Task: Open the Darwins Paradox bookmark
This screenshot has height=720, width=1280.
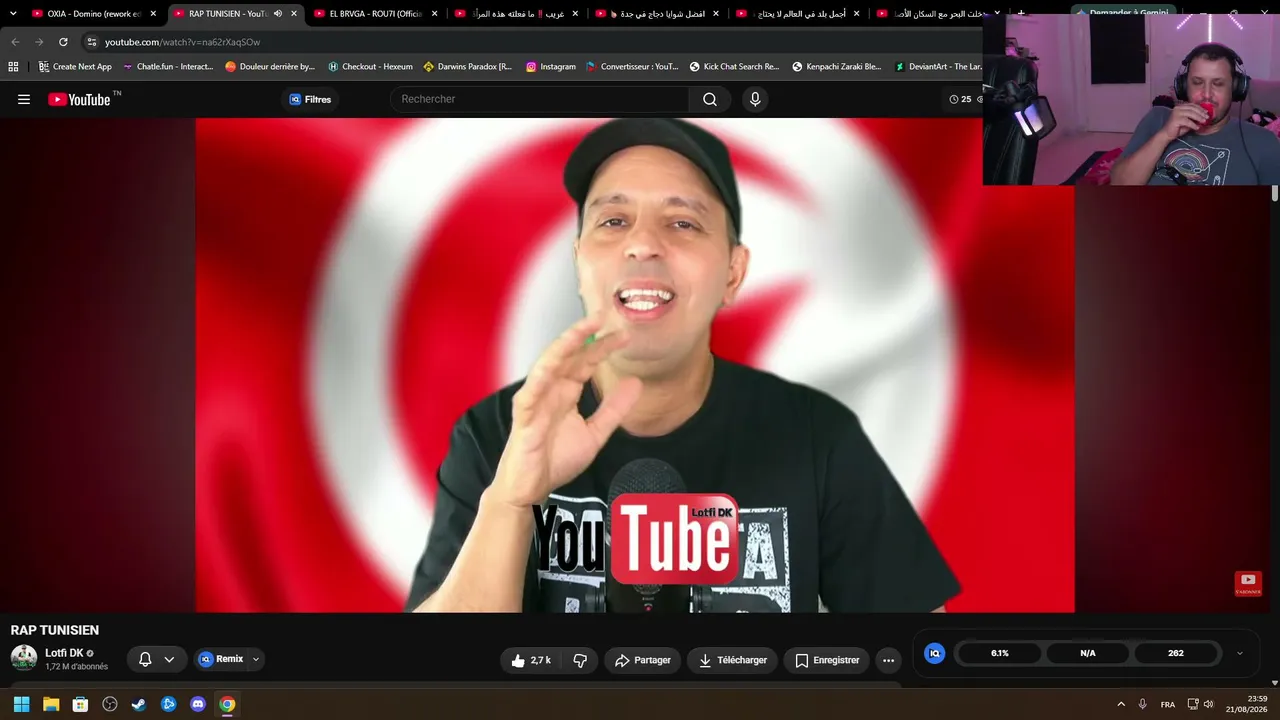Action: coord(467,67)
